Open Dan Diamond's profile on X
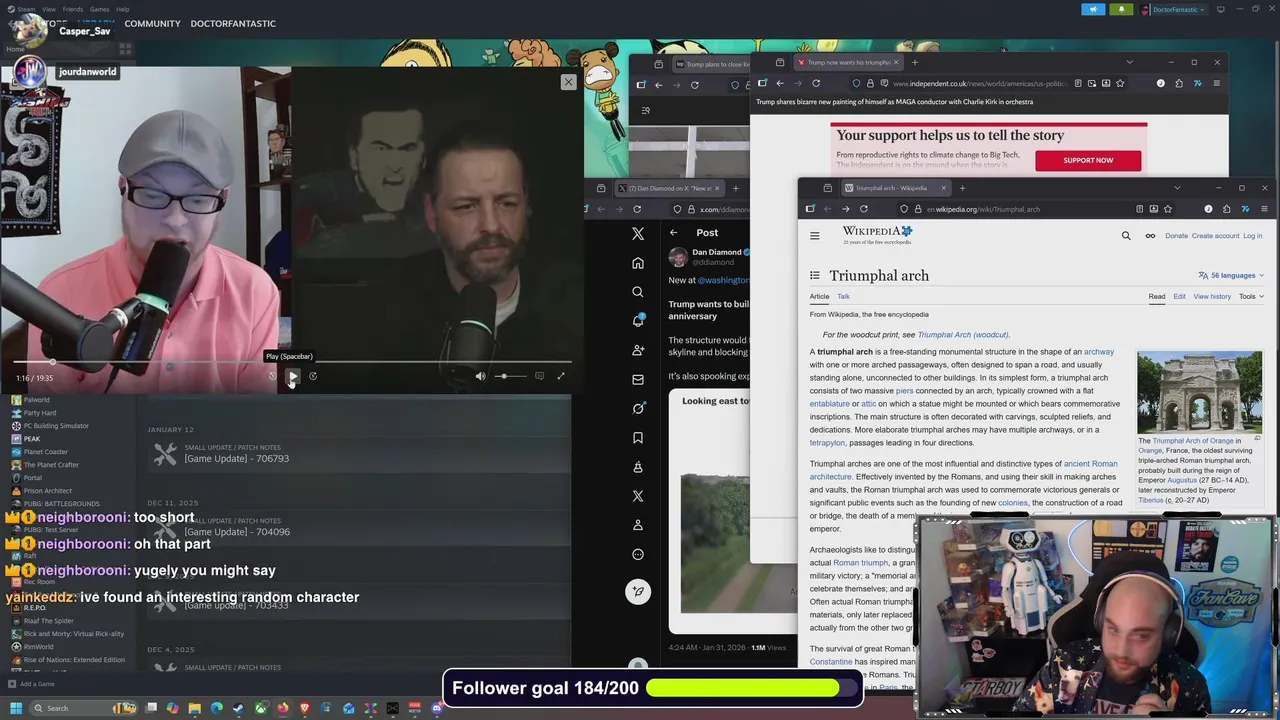The width and height of the screenshot is (1280, 720). pos(717,252)
